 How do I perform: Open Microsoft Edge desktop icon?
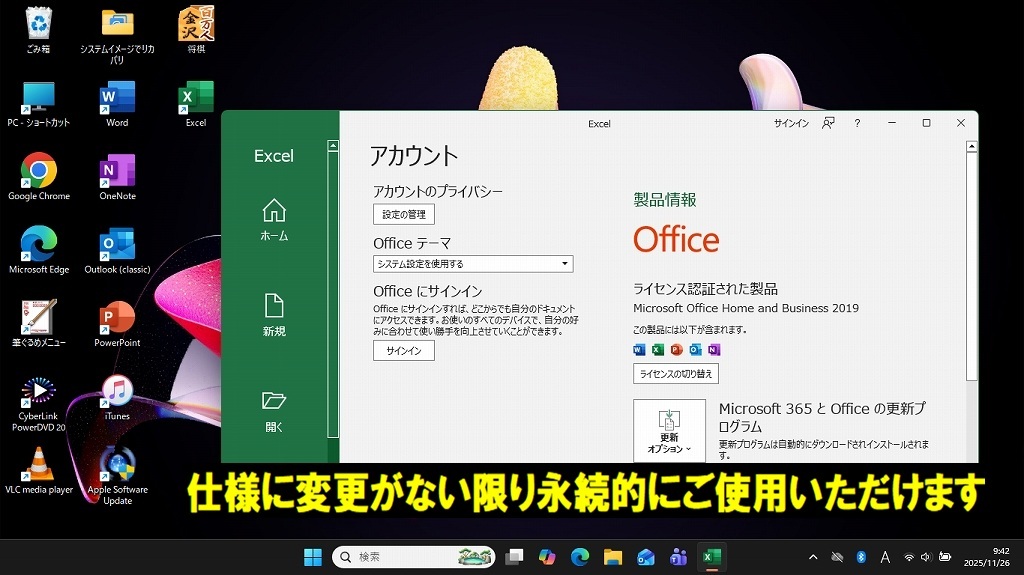[x=39, y=250]
